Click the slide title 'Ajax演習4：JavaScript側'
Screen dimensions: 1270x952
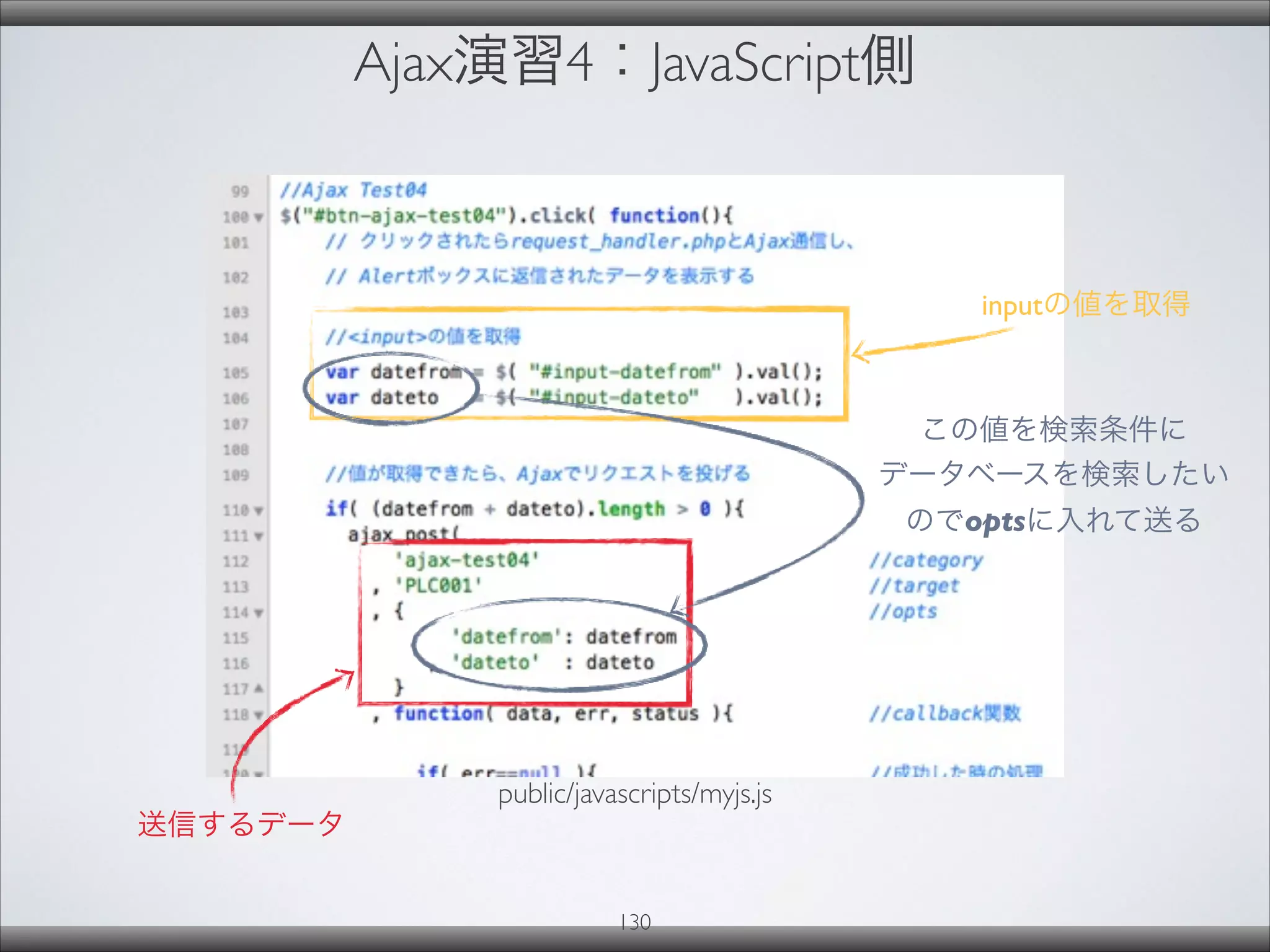click(634, 63)
